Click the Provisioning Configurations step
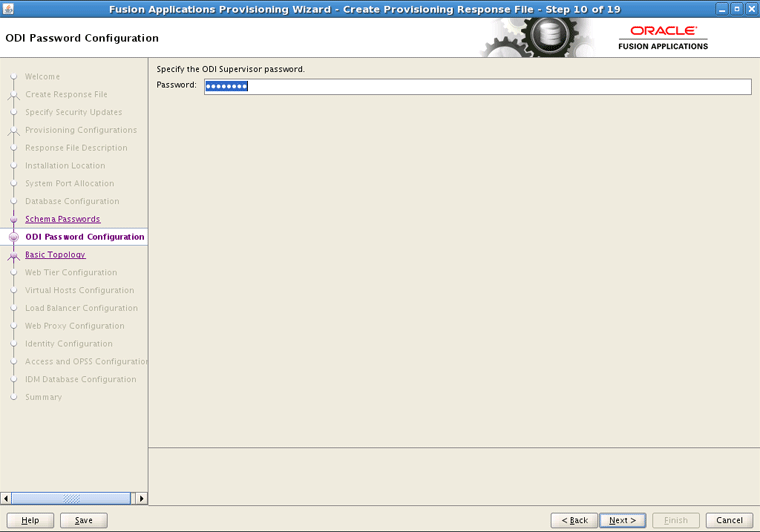This screenshot has width=760, height=532. [81, 130]
